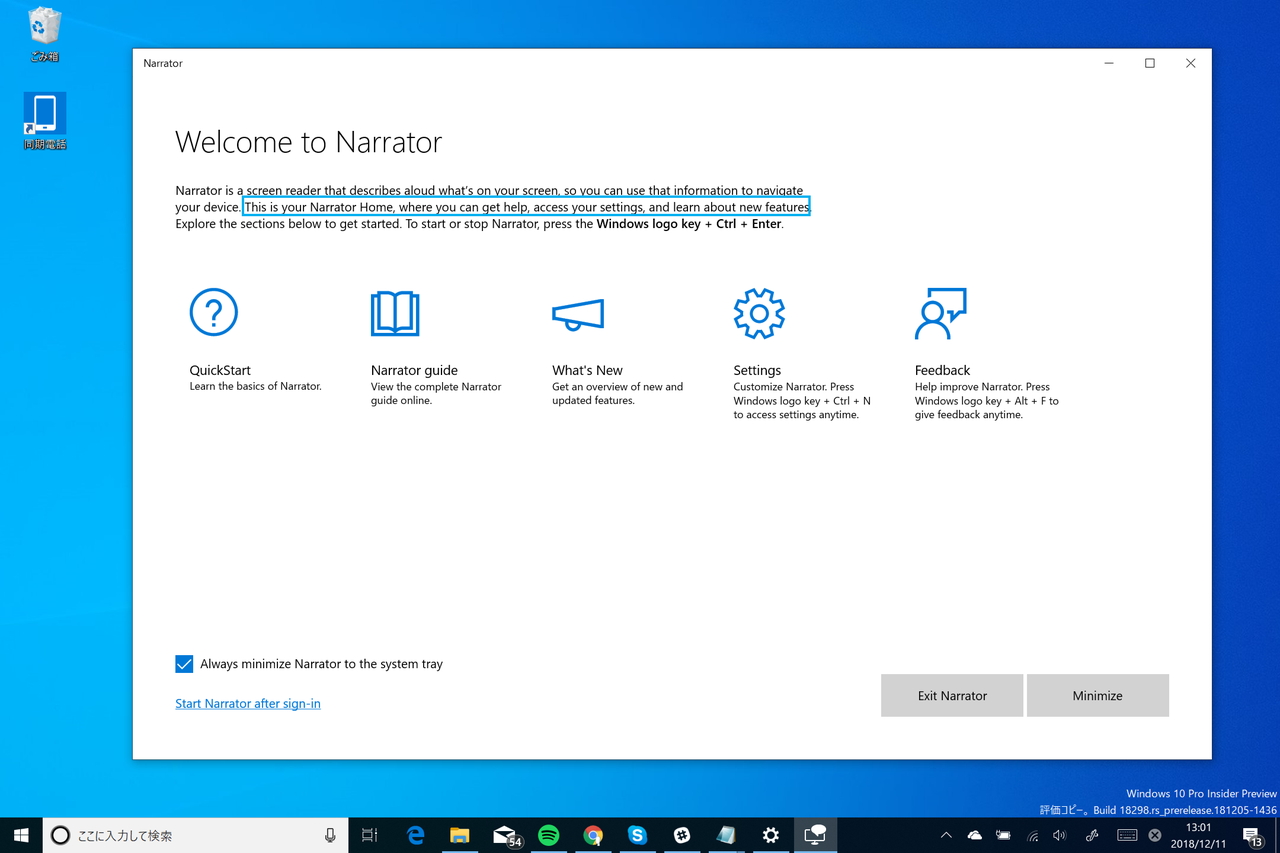Click "View the complete Narrator guide online." text
The width and height of the screenshot is (1280, 853).
click(x=436, y=394)
